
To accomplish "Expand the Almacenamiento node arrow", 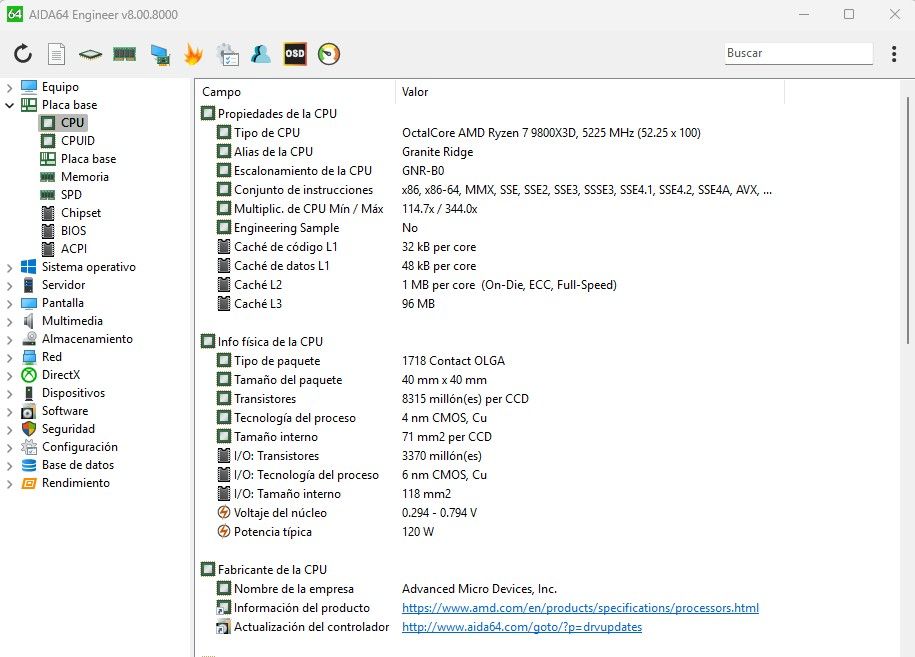I will click(9, 340).
